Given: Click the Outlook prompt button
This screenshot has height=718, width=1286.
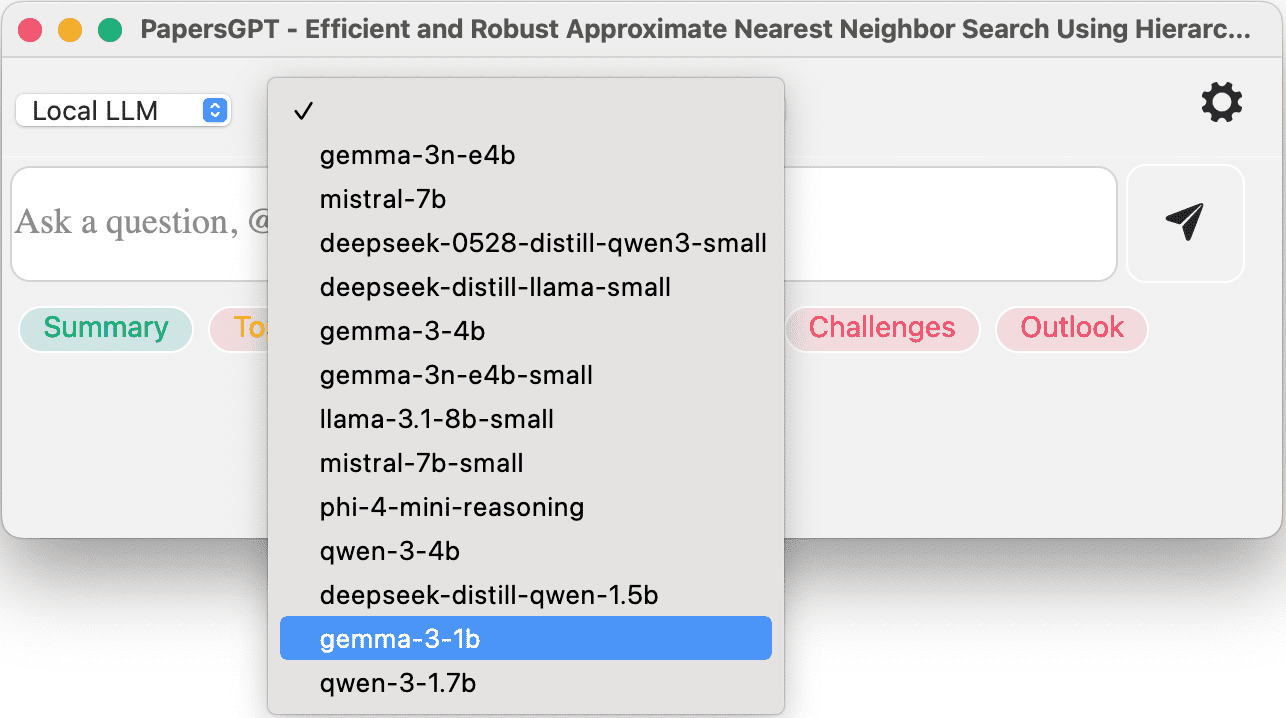Looking at the screenshot, I should click(1071, 328).
